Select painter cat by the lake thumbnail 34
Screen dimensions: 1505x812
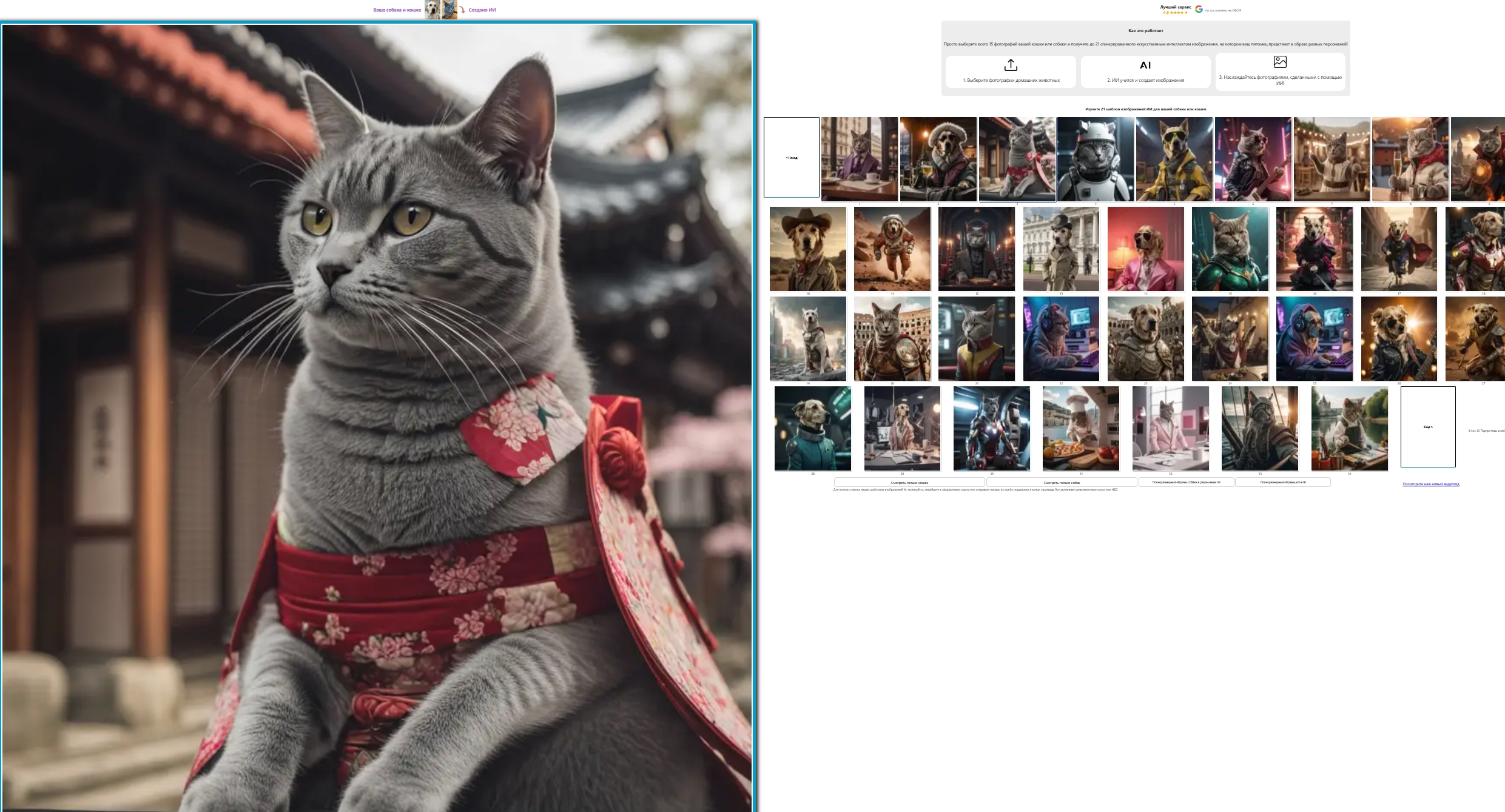coord(1350,429)
